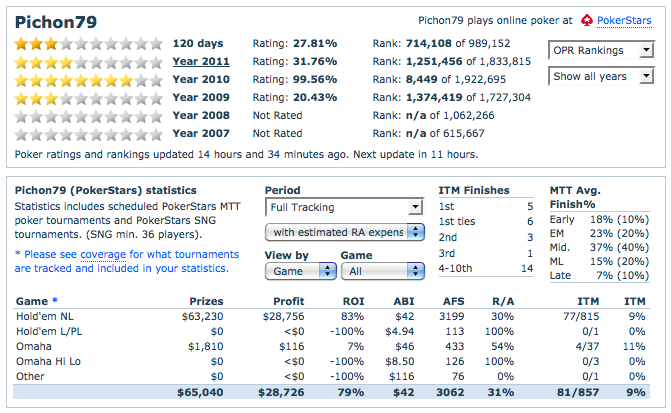671x413 pixels.
Task: Click the Year 2010 star rating row
Action: tap(89, 80)
